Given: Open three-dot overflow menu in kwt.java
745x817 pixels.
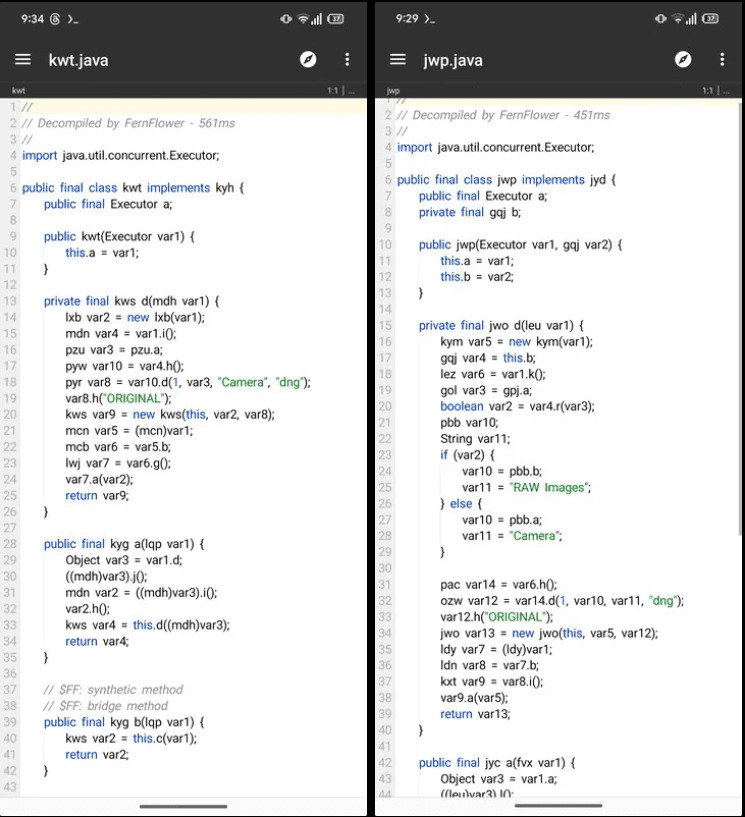Looking at the screenshot, I should pyautogui.click(x=347, y=59).
